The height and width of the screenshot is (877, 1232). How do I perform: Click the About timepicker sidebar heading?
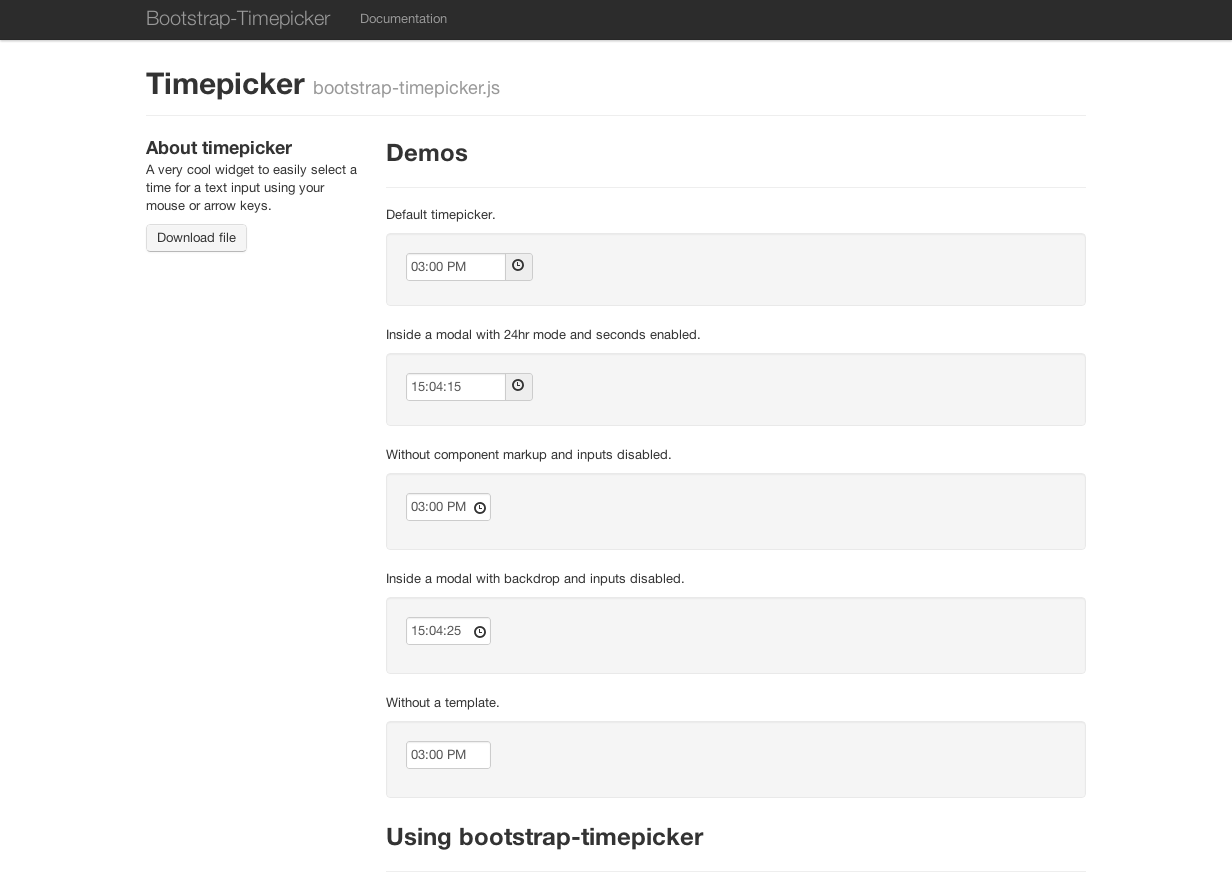coord(219,148)
